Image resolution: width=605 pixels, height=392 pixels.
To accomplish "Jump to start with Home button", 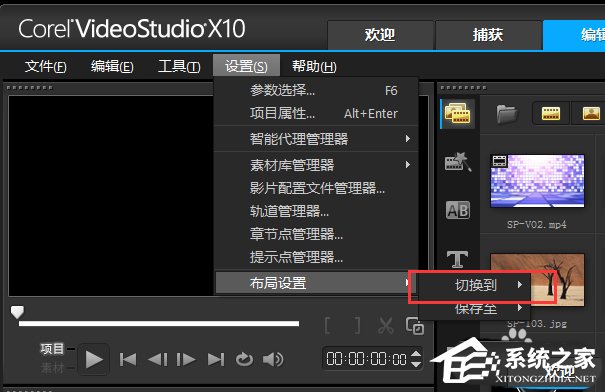I will click(128, 360).
